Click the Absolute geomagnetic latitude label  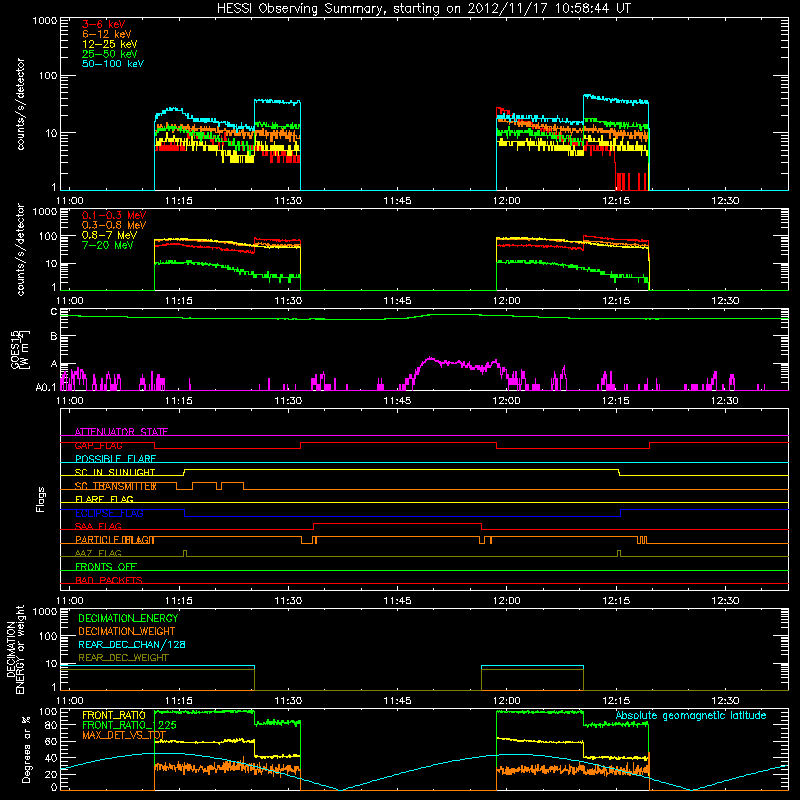pos(691,716)
